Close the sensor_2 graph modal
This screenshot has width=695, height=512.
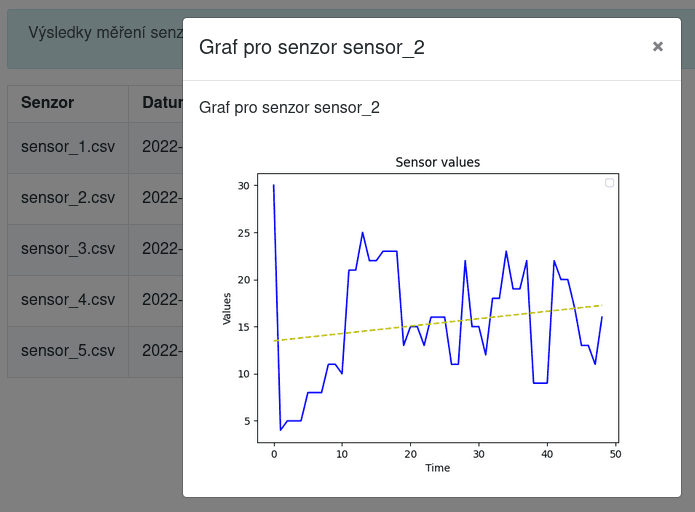[657, 46]
